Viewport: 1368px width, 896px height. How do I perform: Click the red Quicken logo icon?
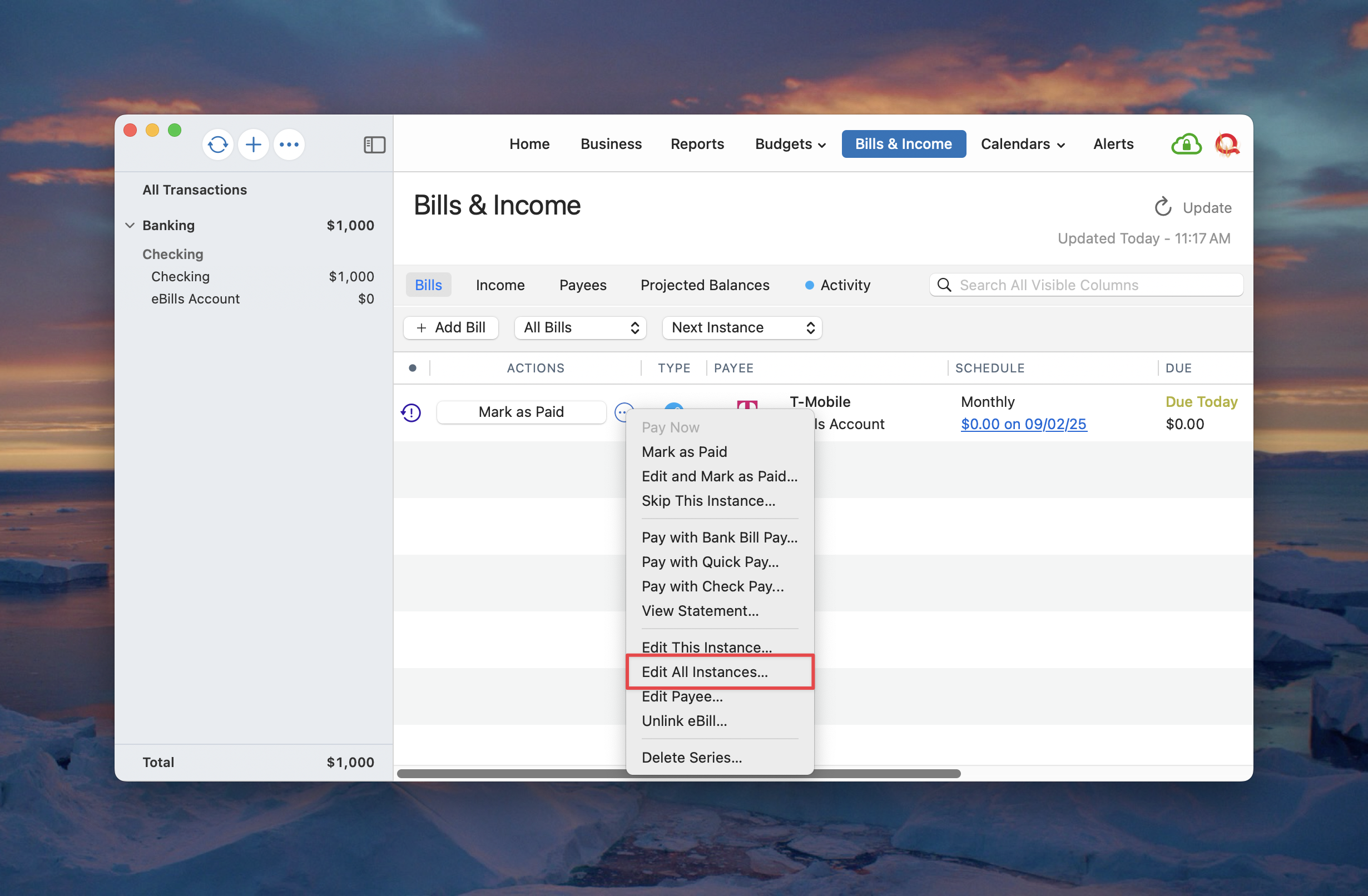pos(1227,144)
